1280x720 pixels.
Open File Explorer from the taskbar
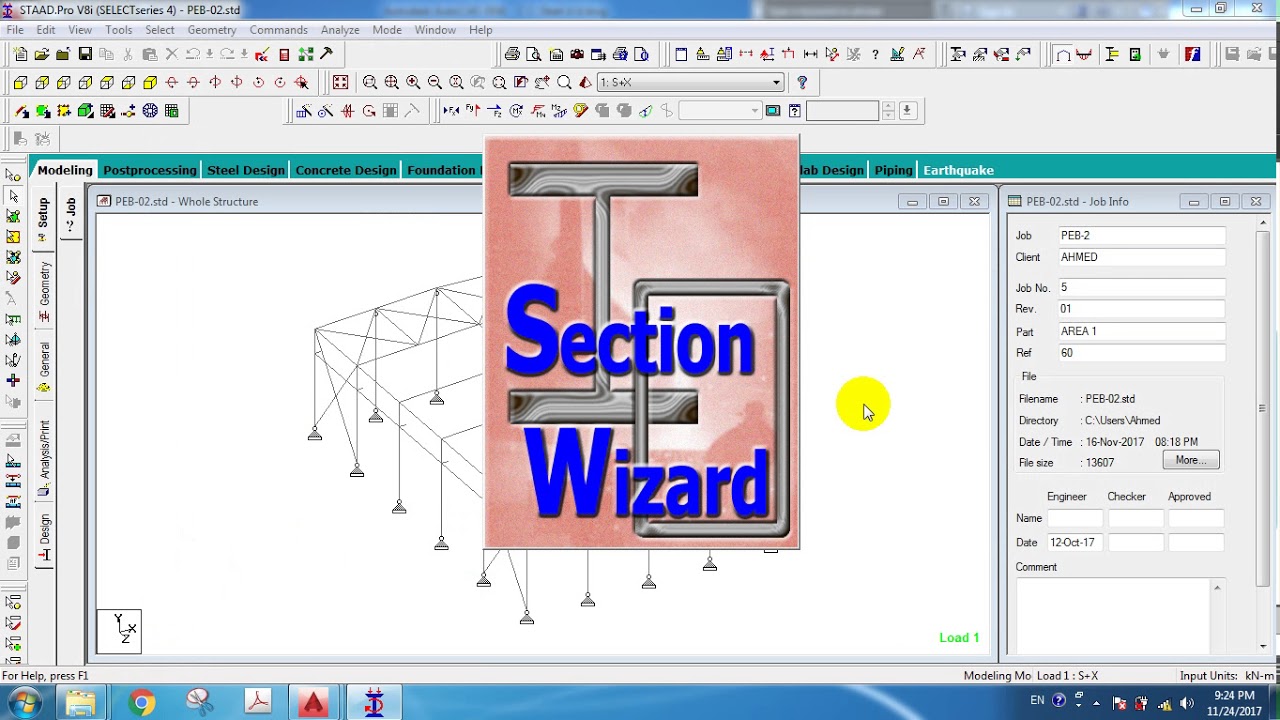81,703
